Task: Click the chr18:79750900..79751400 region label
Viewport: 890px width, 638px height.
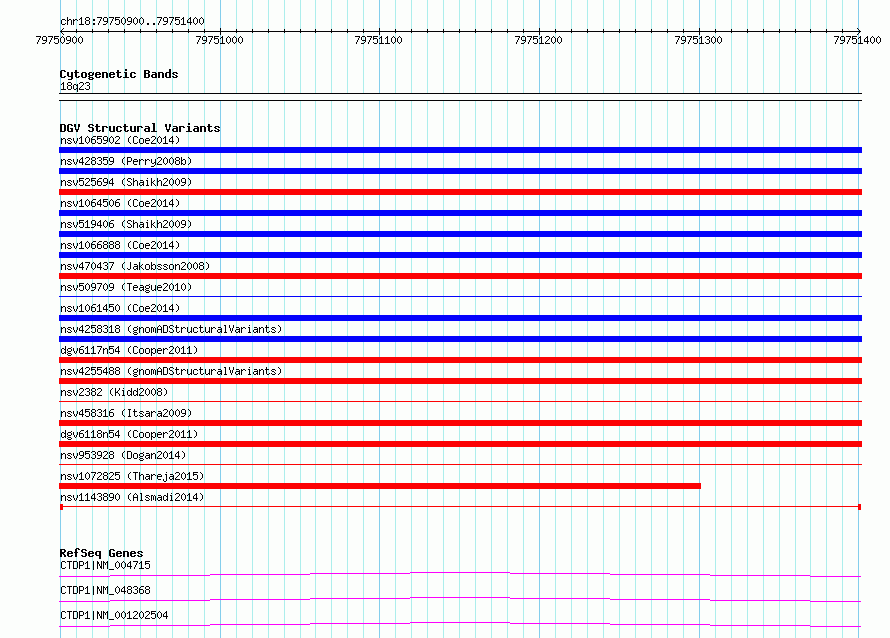Action: pyautogui.click(x=132, y=21)
